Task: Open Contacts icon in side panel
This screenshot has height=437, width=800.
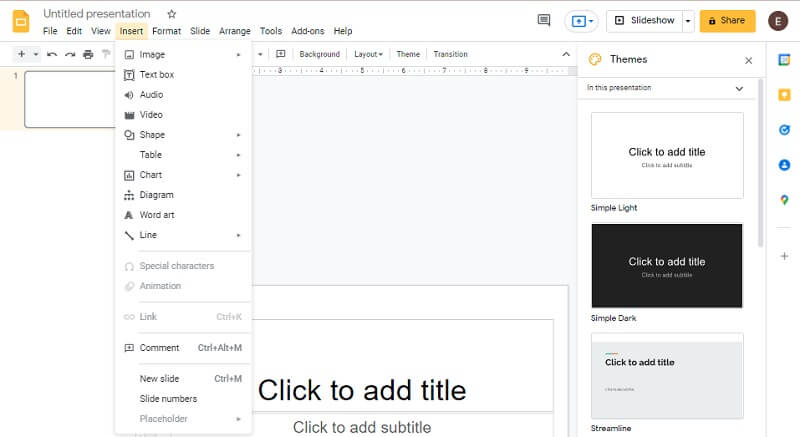Action: tap(785, 165)
